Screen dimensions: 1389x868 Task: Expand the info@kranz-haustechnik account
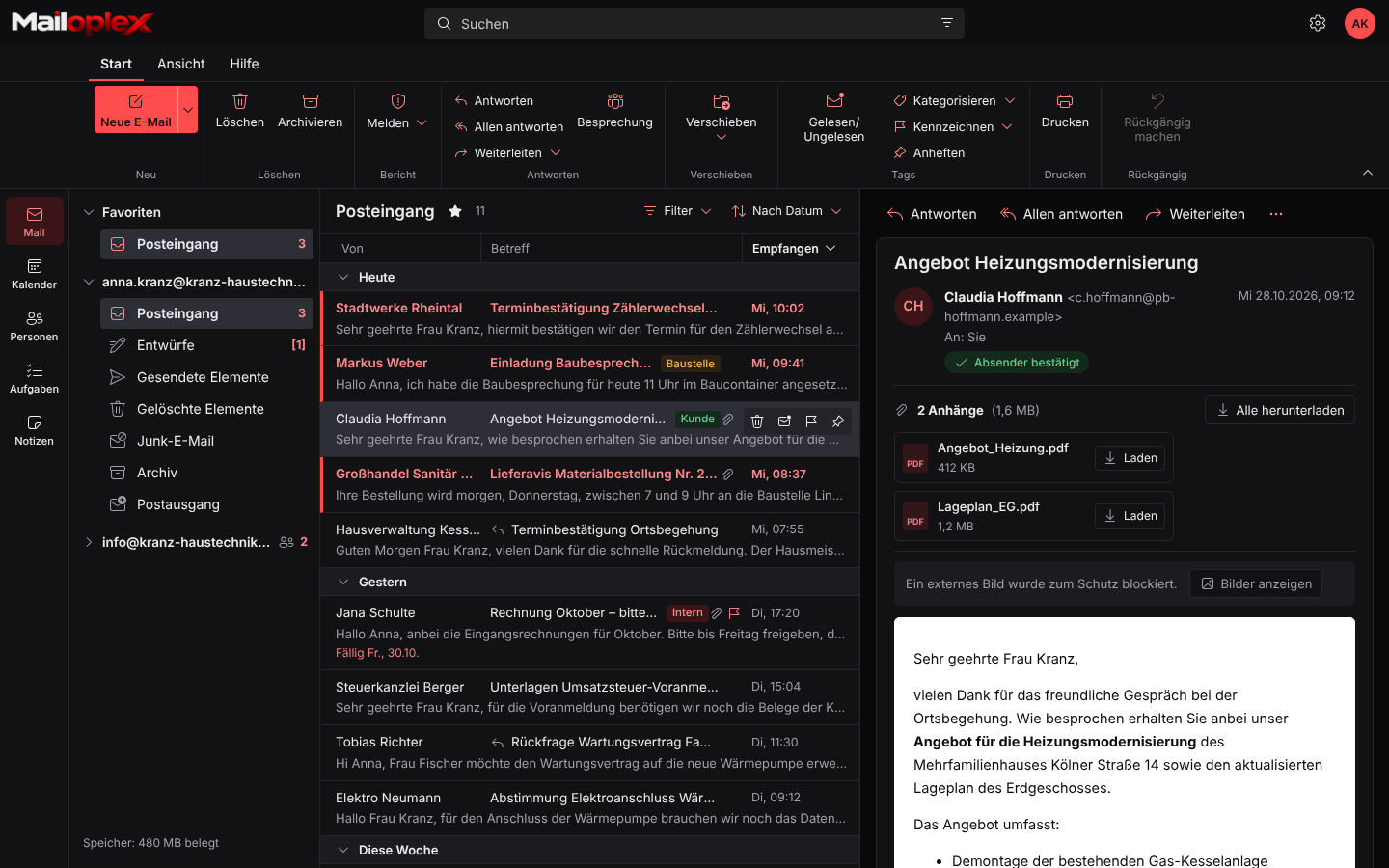coord(89,542)
